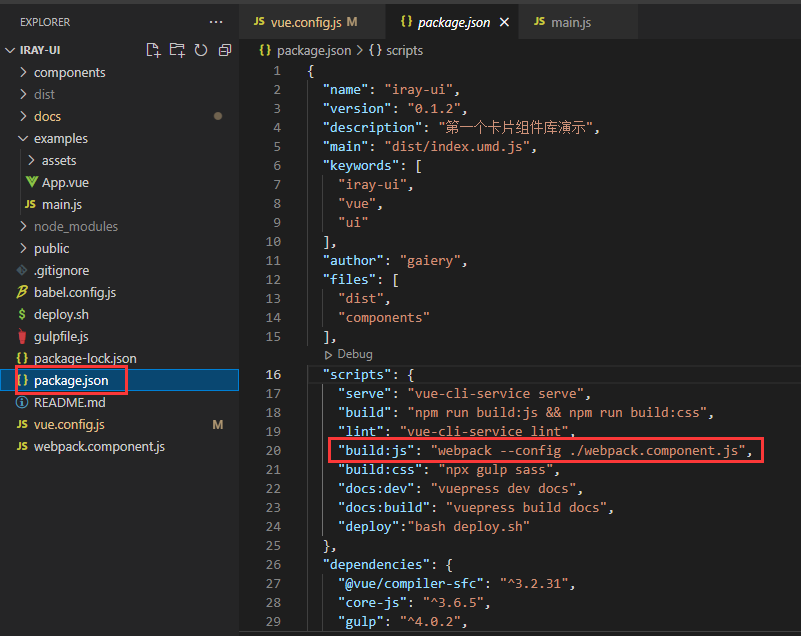Click package.json in the breadcrumb

tap(314, 51)
